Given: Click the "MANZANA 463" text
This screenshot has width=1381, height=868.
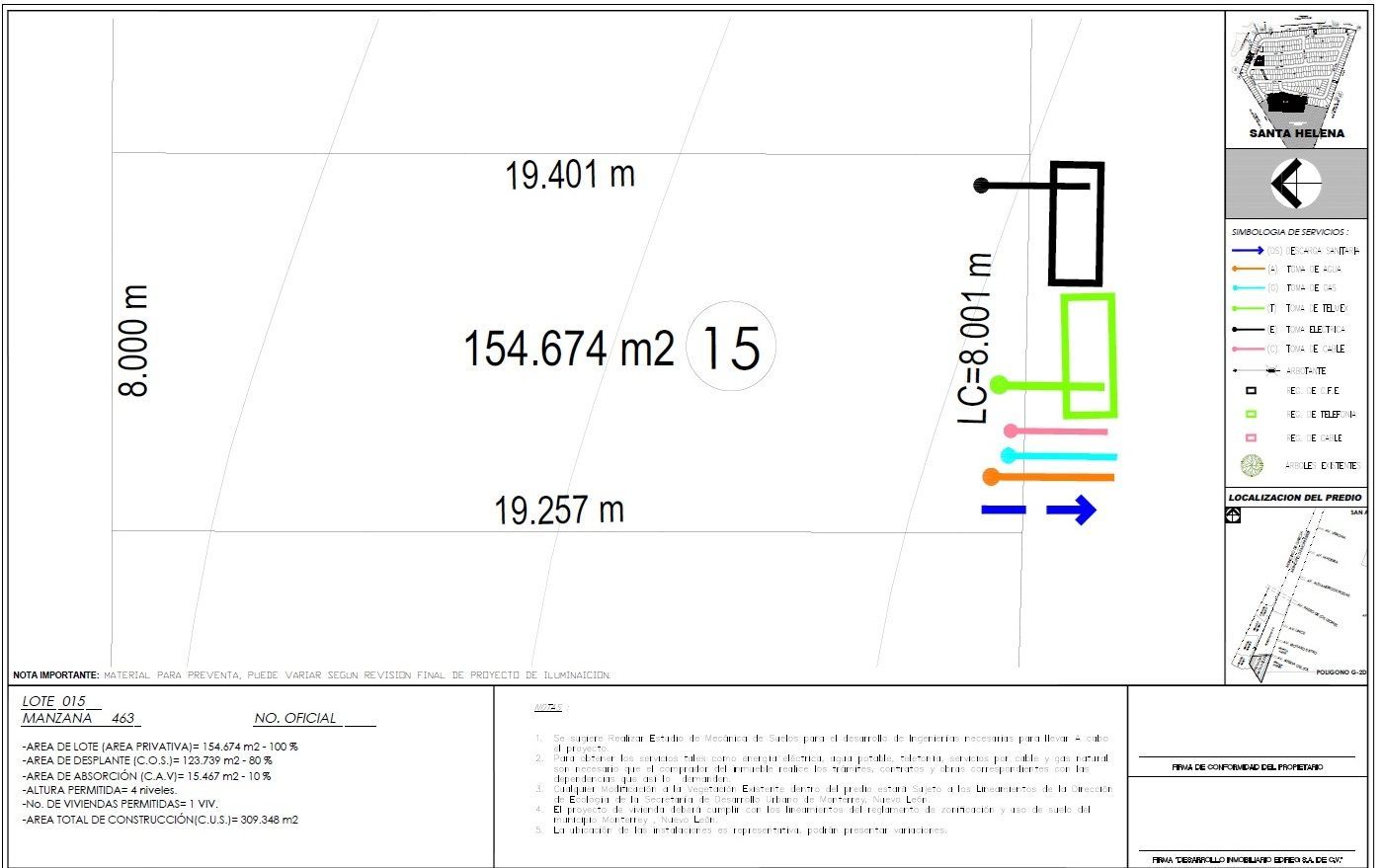Looking at the screenshot, I should [78, 718].
